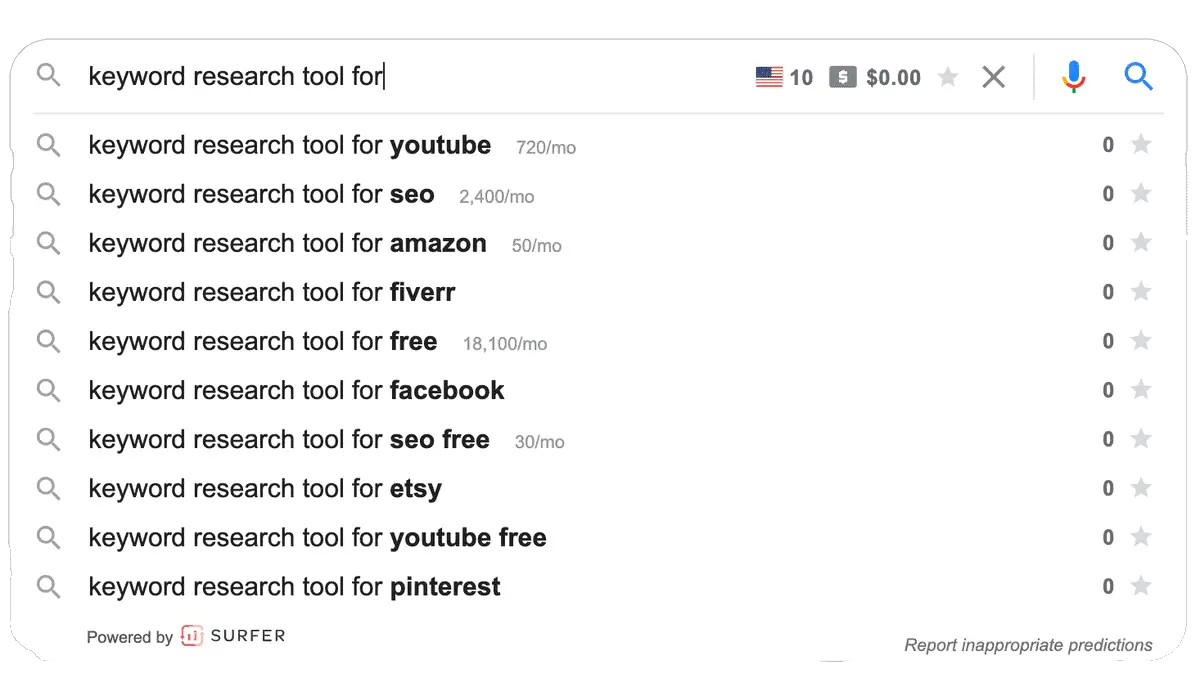Click the voice search microphone icon
Image resolution: width=1200 pixels, height=700 pixels.
click(x=1073, y=77)
